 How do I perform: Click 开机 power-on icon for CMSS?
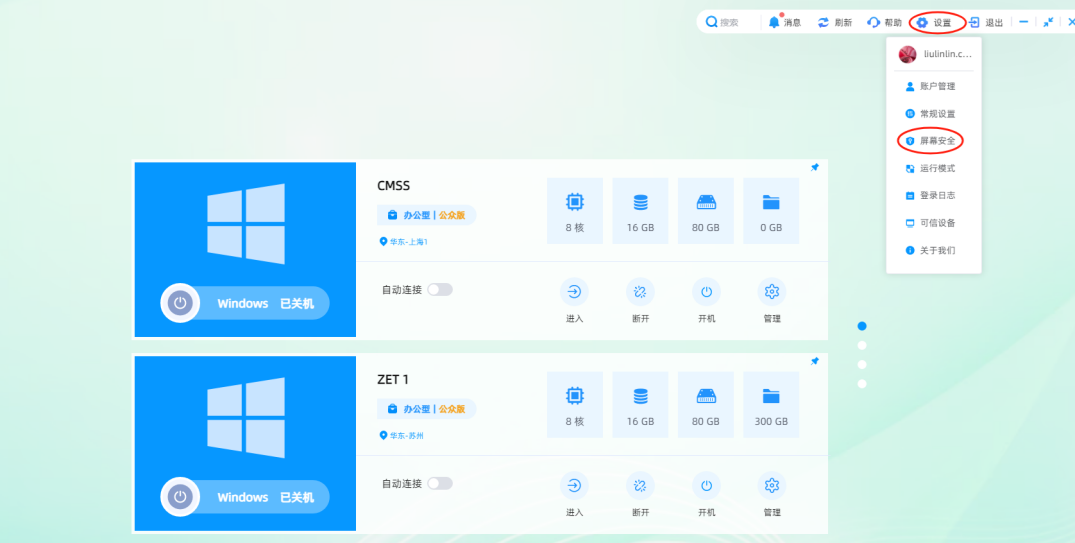[x=706, y=292]
